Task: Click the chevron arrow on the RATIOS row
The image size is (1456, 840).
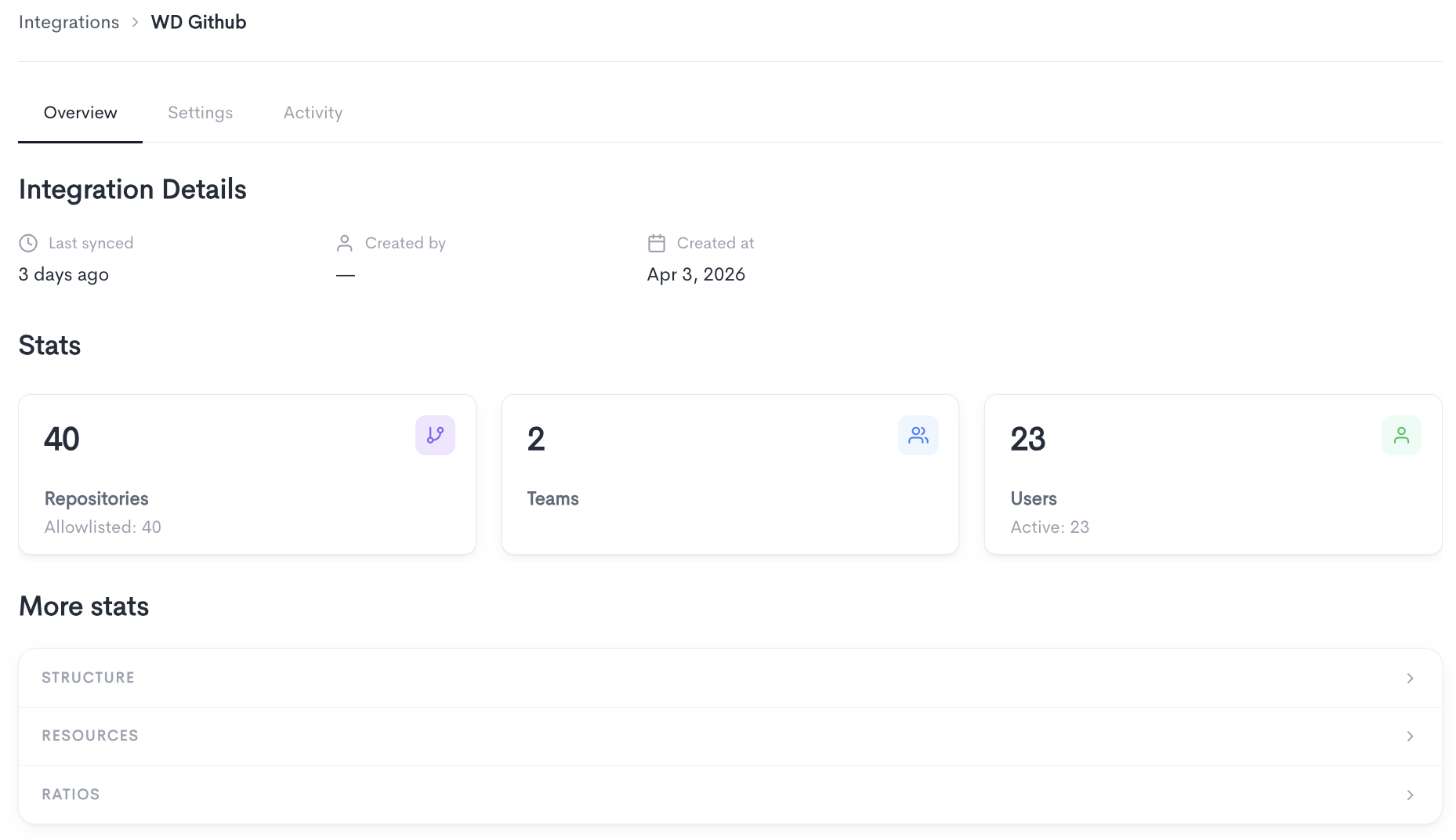Action: 1410,795
